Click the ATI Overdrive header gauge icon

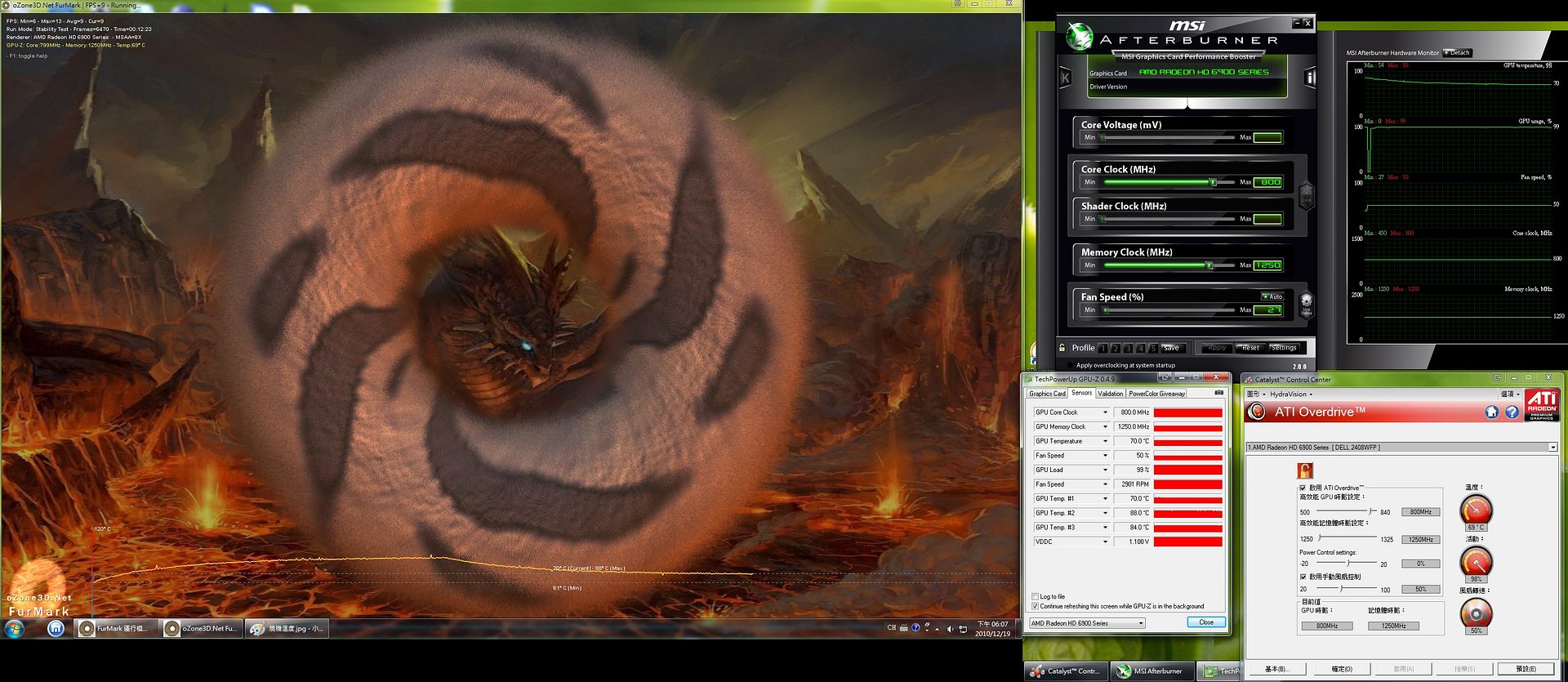click(x=1257, y=412)
